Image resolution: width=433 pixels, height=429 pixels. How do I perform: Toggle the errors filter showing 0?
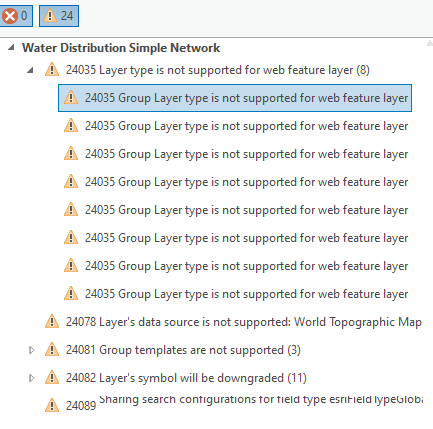click(16, 16)
